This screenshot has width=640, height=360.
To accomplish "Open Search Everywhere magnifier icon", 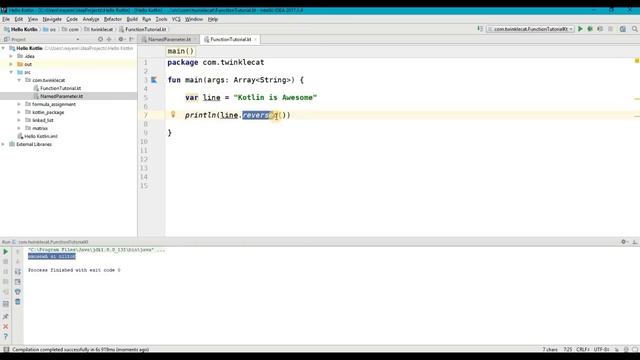I will click(635, 29).
